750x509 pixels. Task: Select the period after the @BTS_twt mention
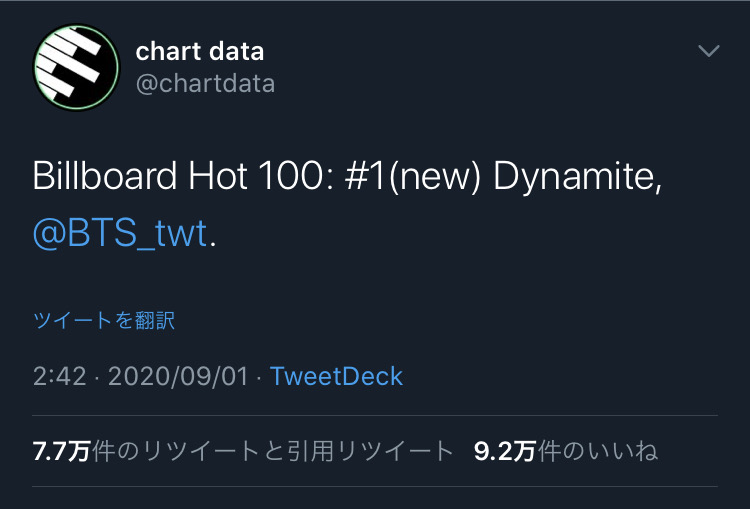tap(213, 244)
